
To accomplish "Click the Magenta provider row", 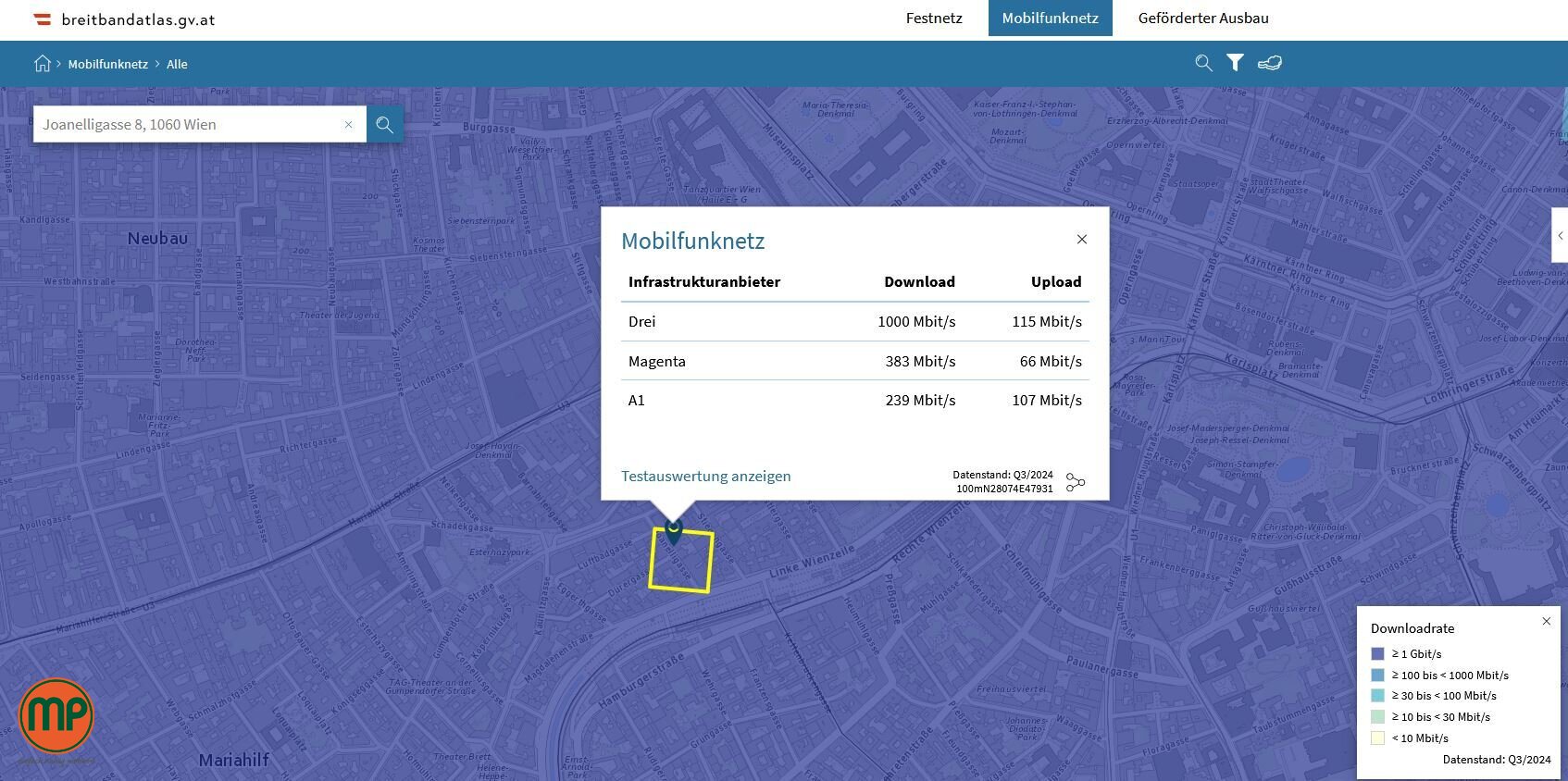I will [855, 361].
